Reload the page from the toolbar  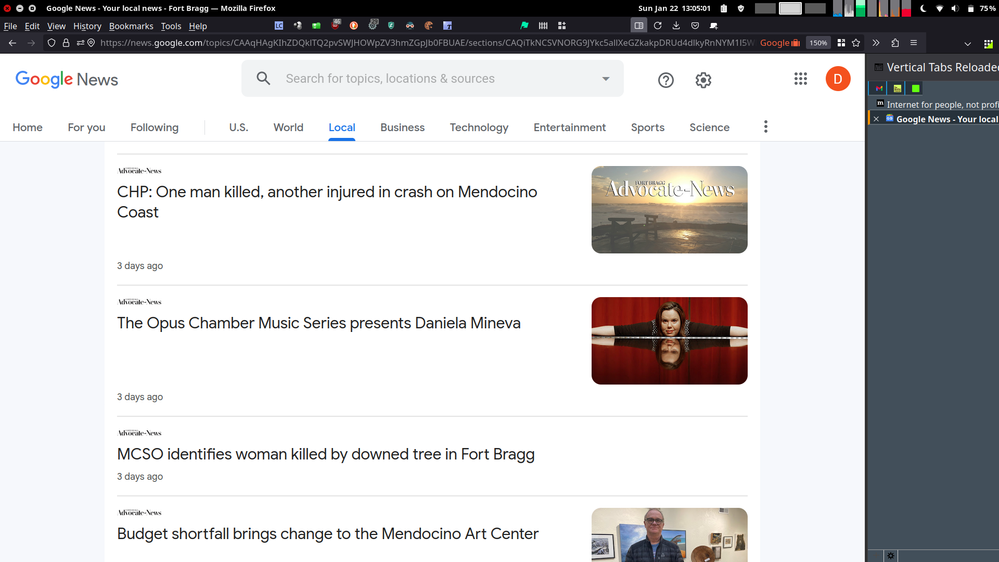tap(657, 26)
